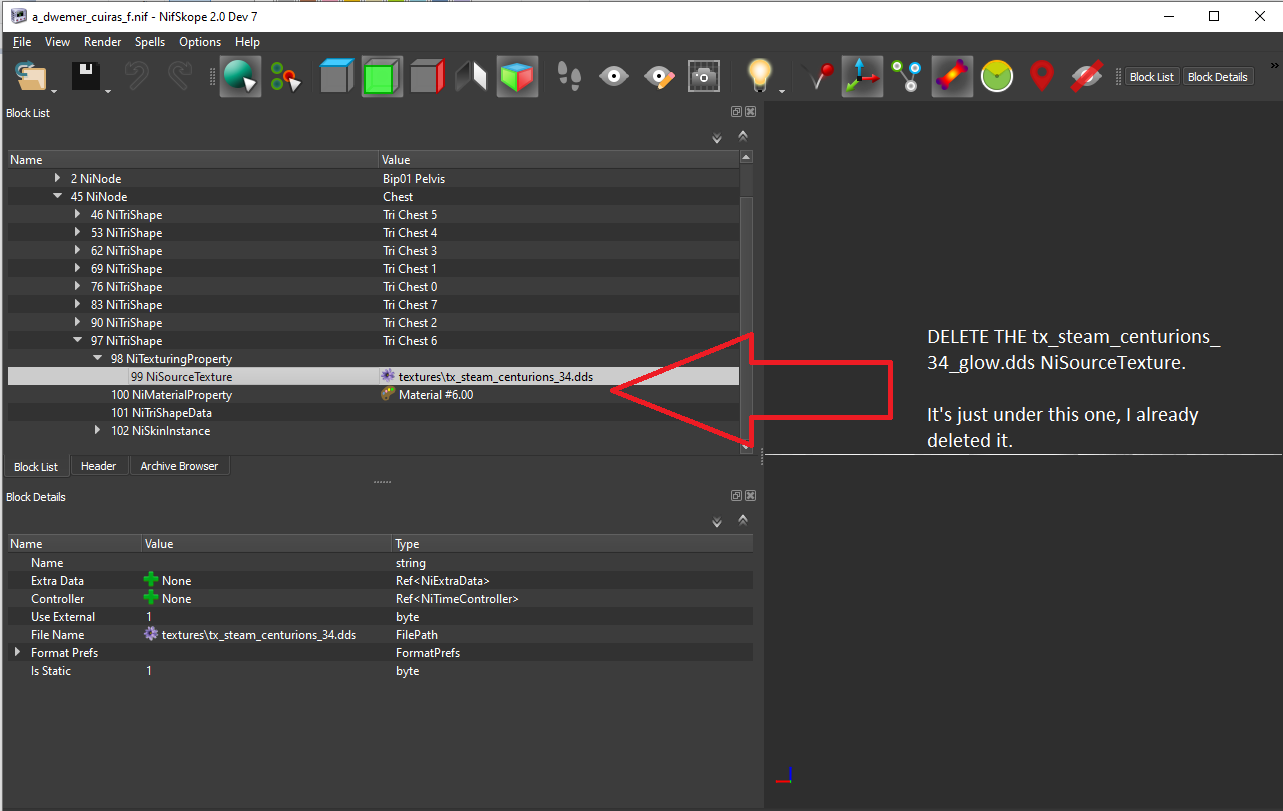Click the Block Details toolbar button

coord(1217,77)
